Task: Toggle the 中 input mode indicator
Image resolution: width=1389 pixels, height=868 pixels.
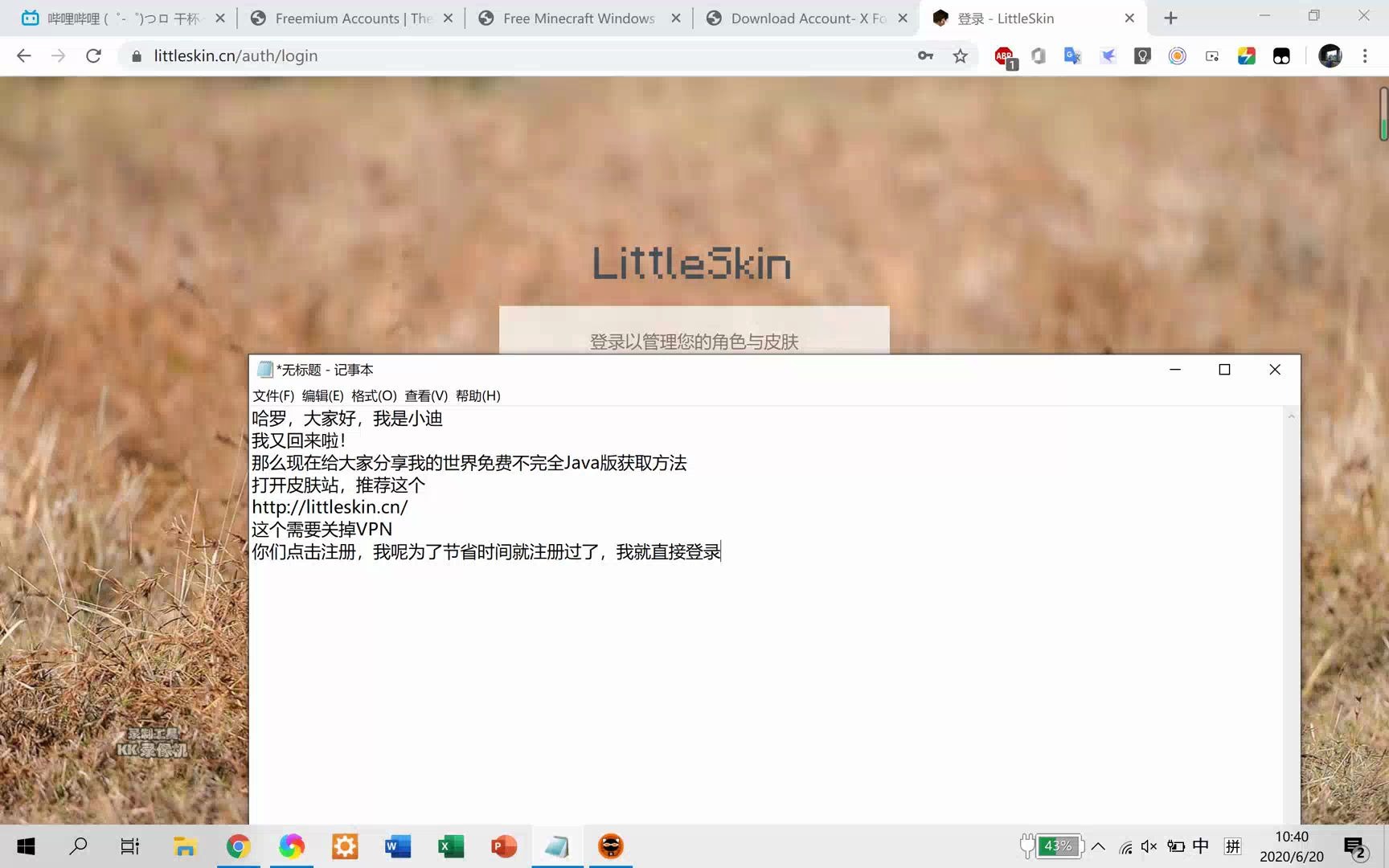Action: [1201, 845]
